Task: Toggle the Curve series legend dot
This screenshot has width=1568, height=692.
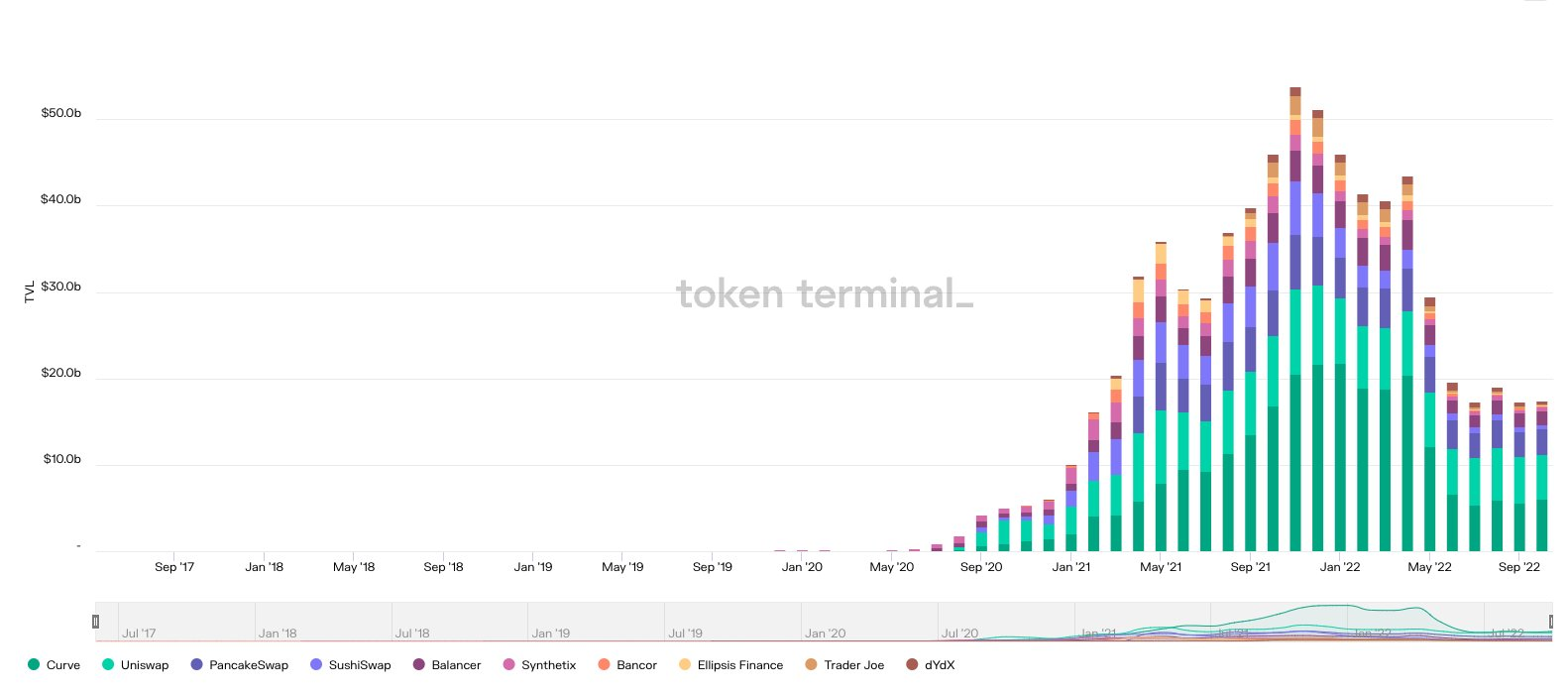Action: pyautogui.click(x=34, y=665)
